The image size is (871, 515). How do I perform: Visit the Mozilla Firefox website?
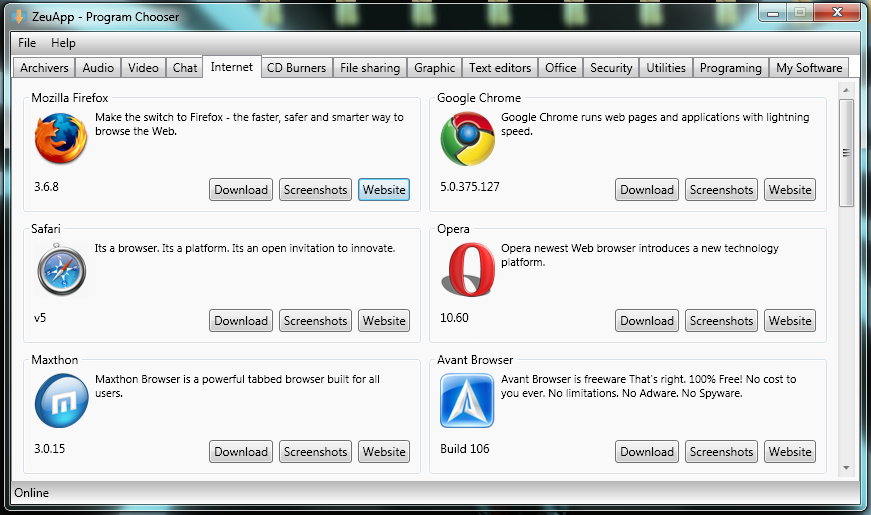coord(384,189)
